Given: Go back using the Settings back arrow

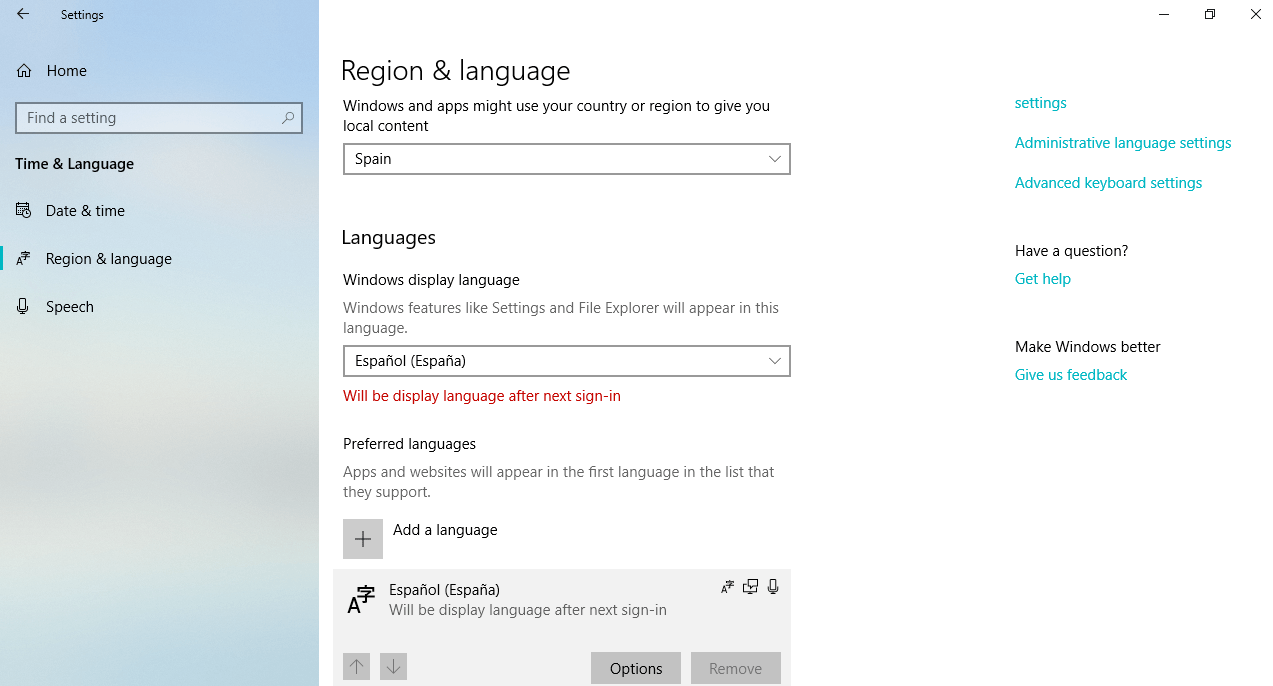Looking at the screenshot, I should 23,14.
